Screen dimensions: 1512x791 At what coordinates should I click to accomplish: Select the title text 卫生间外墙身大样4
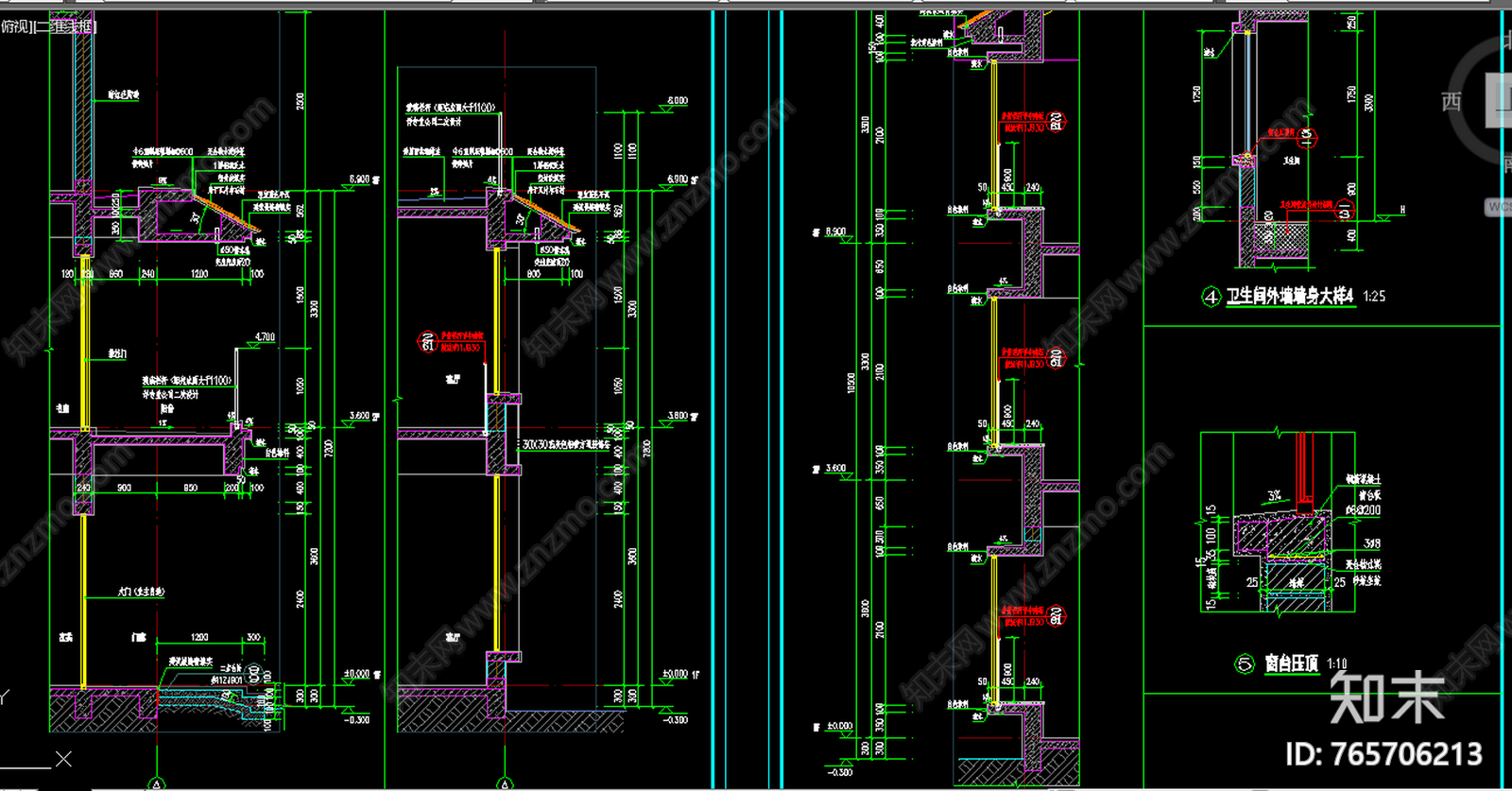coord(1290,297)
